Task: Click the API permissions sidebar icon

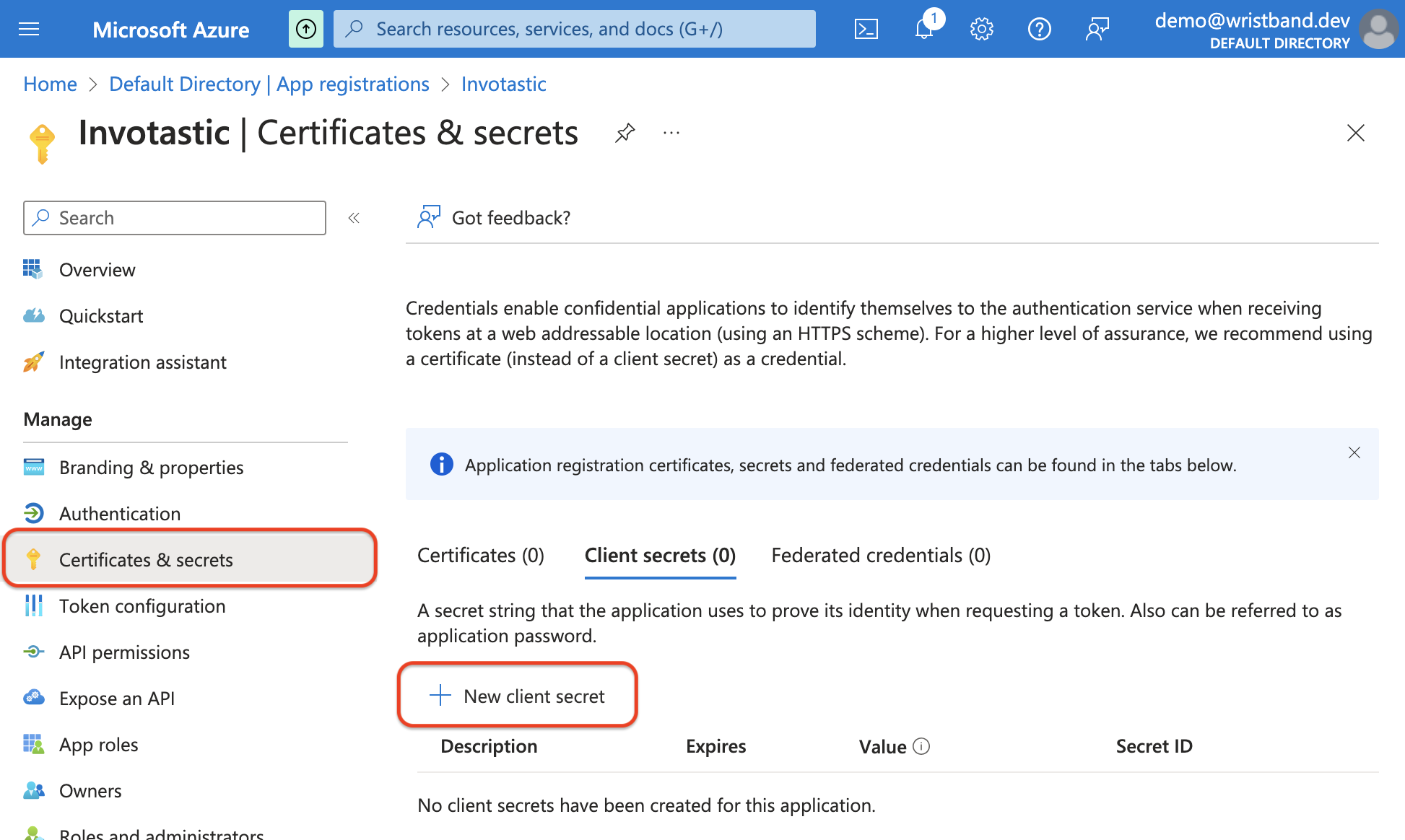Action: (32, 651)
